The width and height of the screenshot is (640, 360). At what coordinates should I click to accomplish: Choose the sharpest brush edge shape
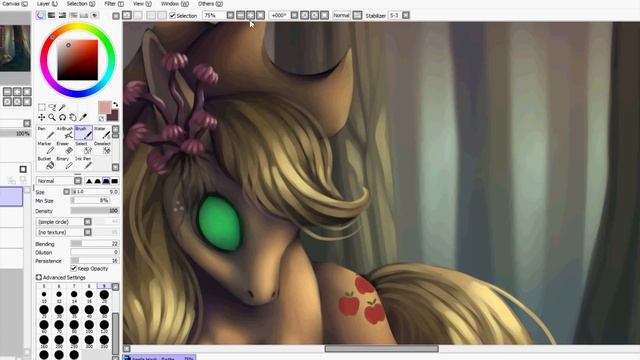tap(89, 181)
